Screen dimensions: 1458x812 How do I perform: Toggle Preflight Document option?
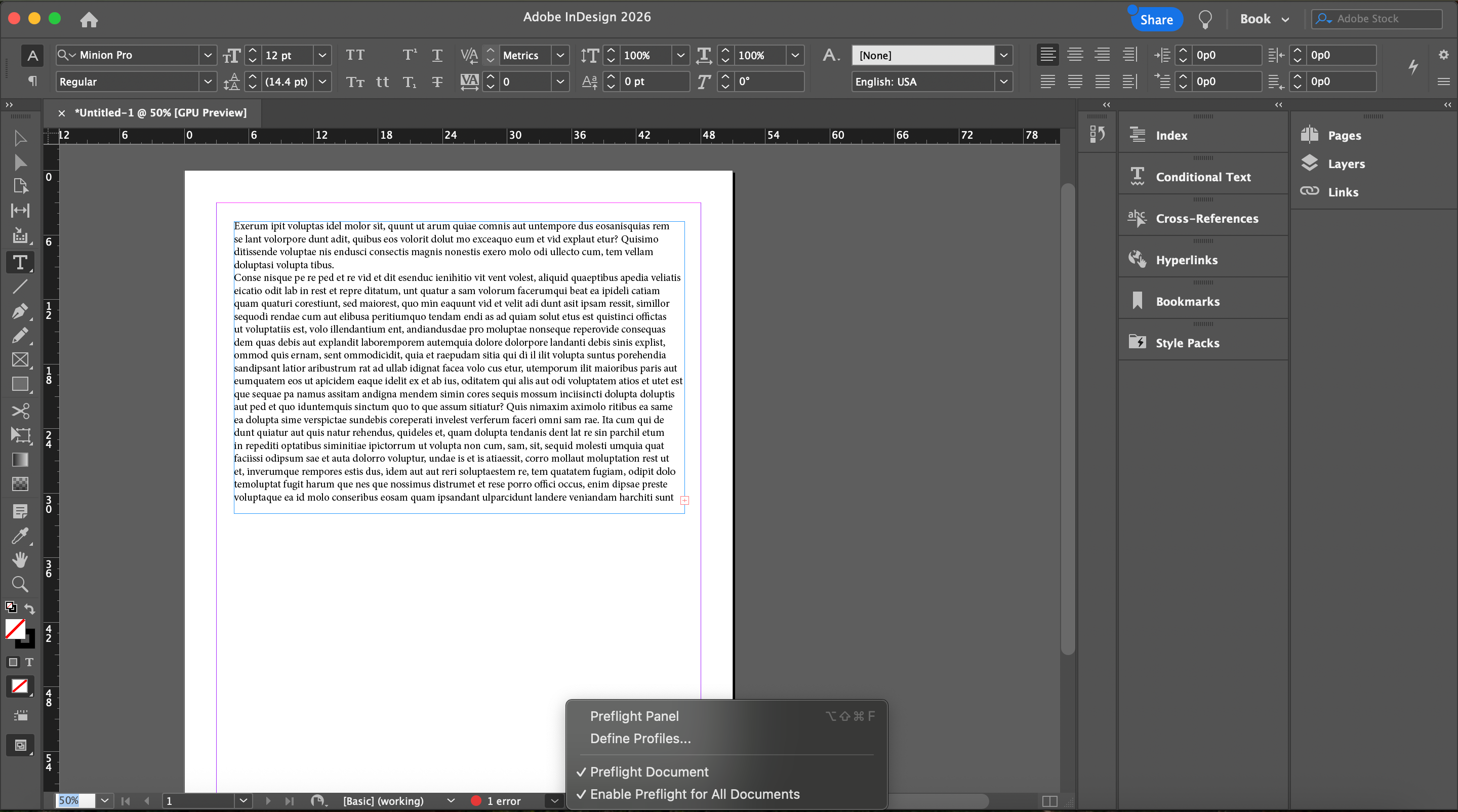(x=649, y=772)
